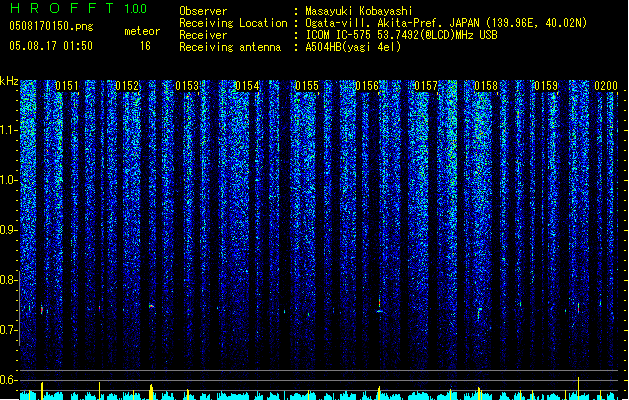Screen dimensions: 629x400
Task: Click the 'Receiver' field label
Action: click(203, 35)
